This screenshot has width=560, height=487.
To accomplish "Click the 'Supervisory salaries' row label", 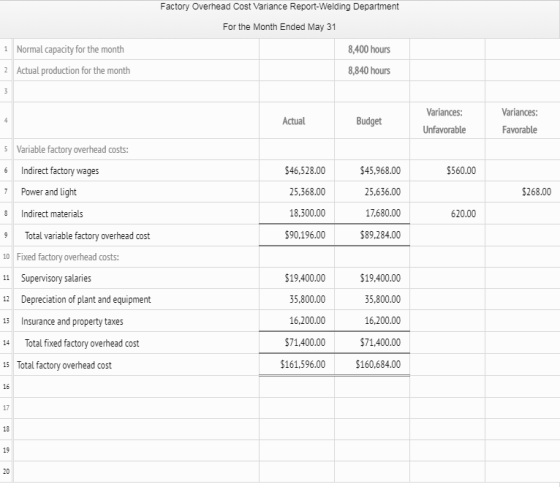I will (56, 278).
